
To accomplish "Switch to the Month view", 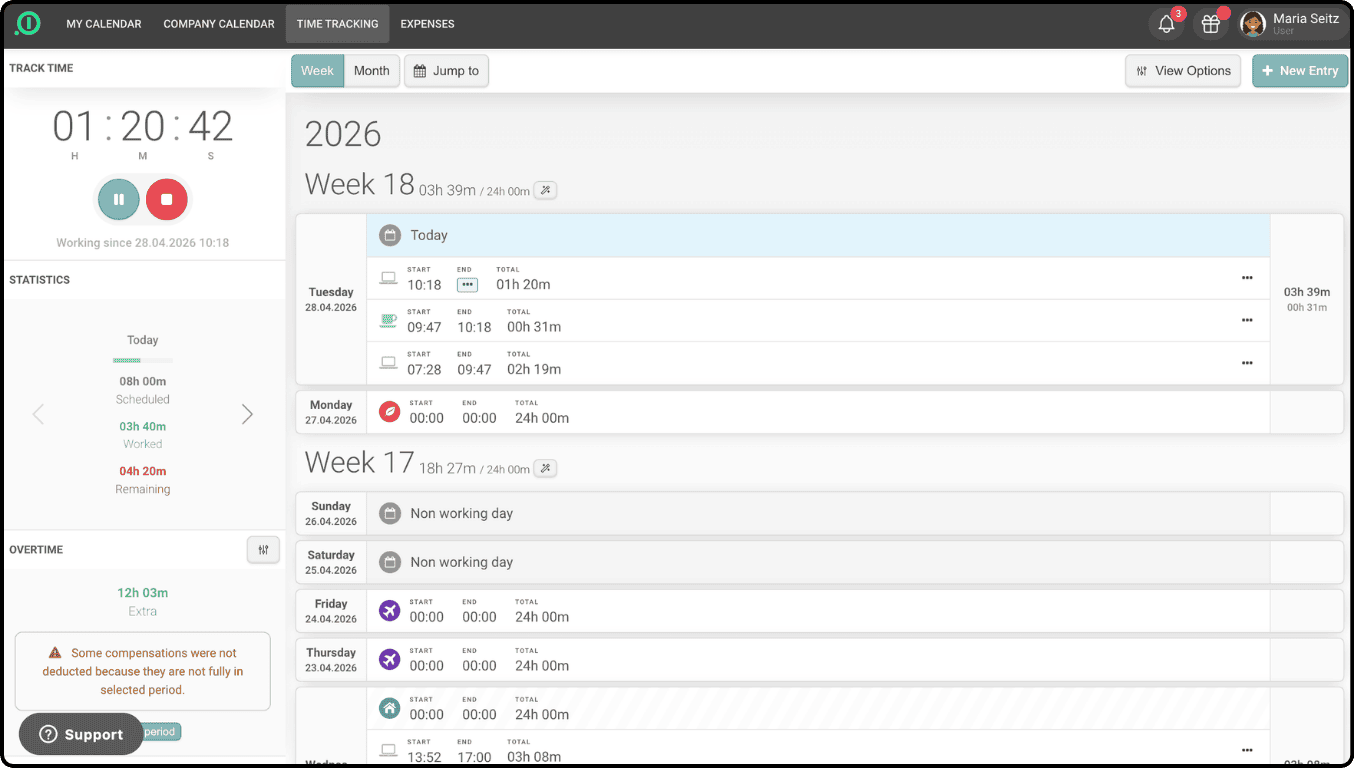I will pyautogui.click(x=371, y=71).
